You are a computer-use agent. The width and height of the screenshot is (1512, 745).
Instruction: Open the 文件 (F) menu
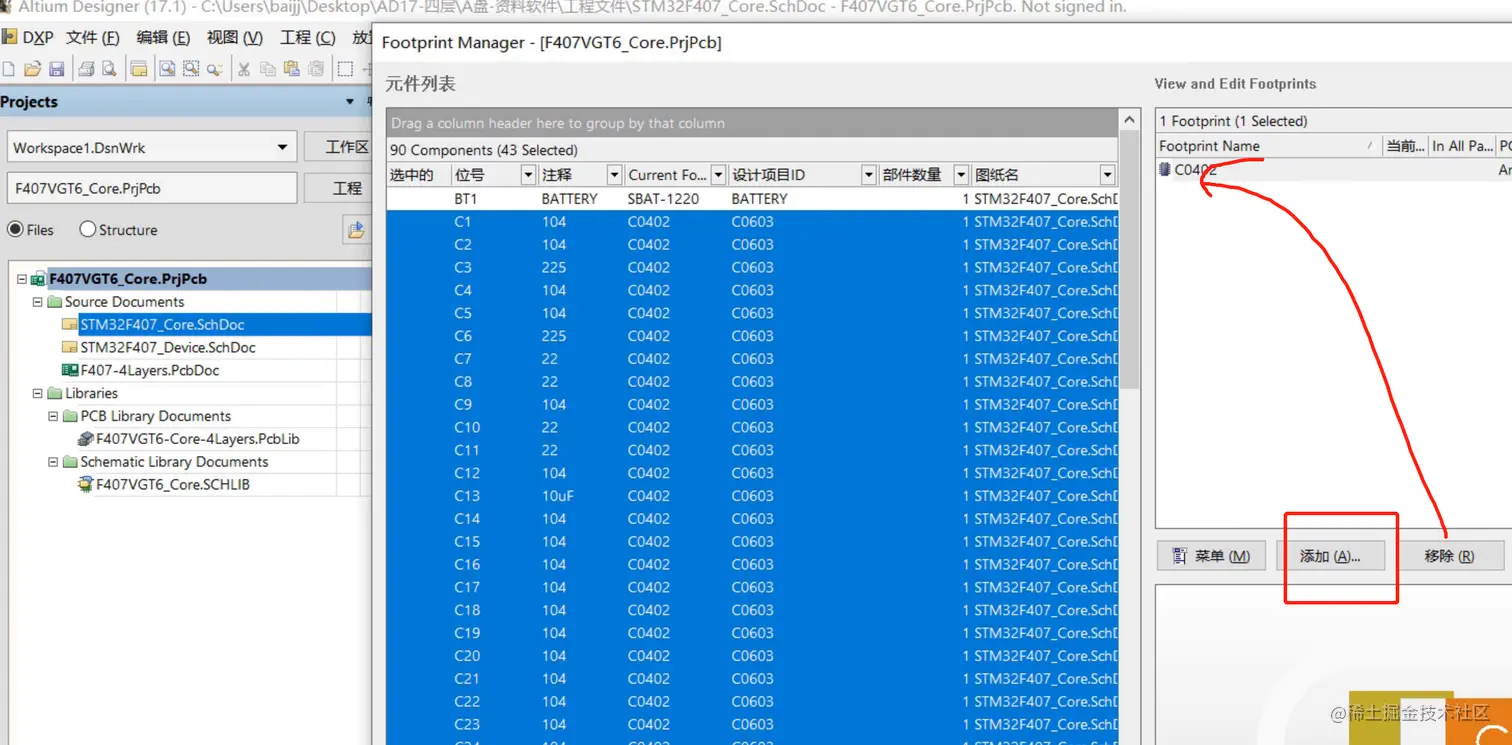[x=93, y=37]
